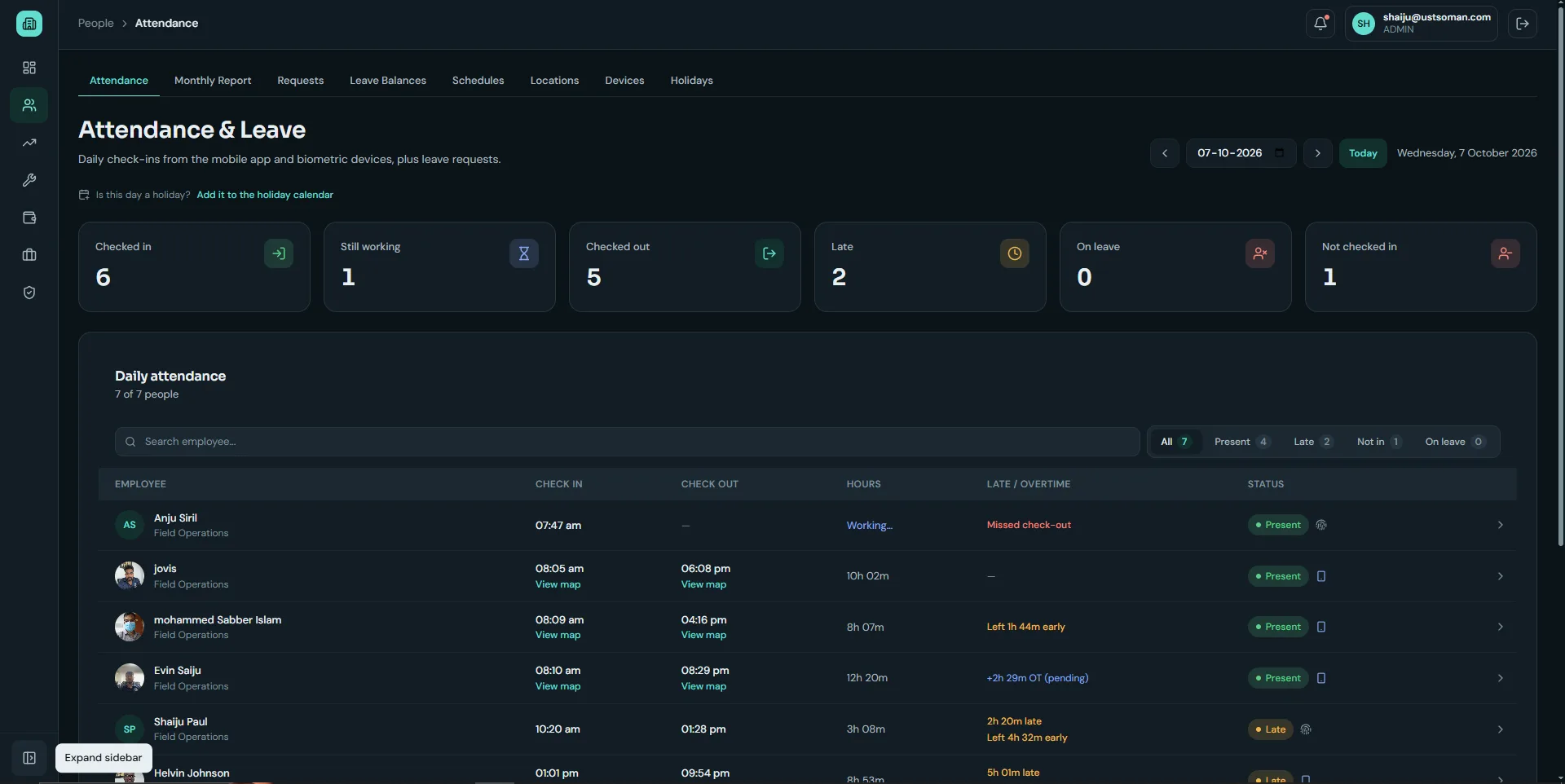The height and width of the screenshot is (784, 1565).
Task: Switch to Monthly Report tab
Action: click(213, 81)
